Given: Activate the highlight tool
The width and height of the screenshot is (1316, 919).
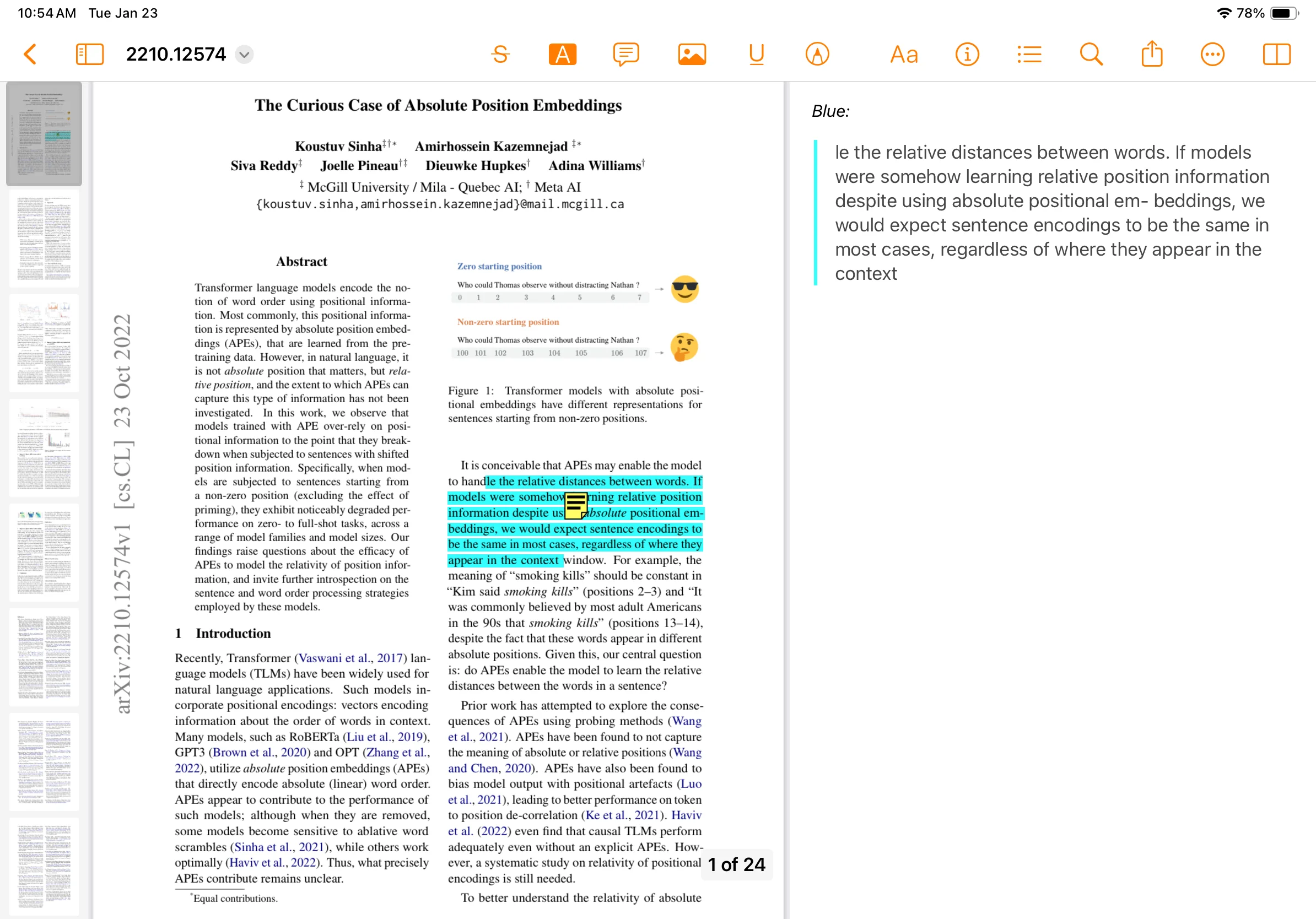Looking at the screenshot, I should tap(562, 53).
